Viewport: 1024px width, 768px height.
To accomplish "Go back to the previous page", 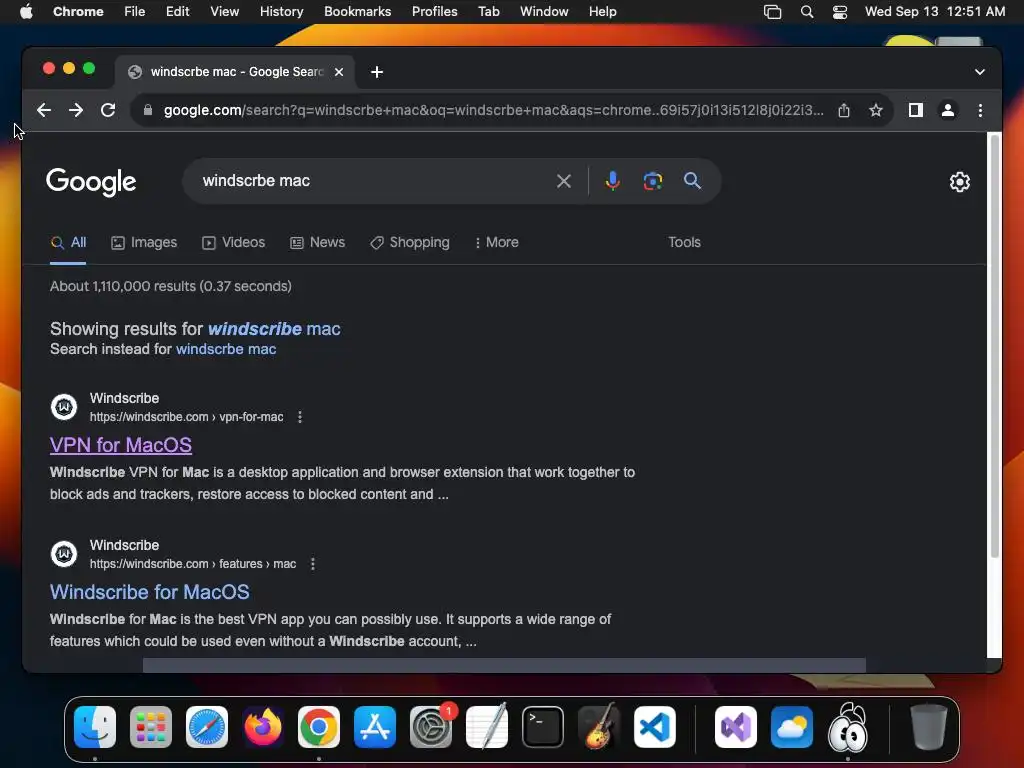I will [x=44, y=110].
